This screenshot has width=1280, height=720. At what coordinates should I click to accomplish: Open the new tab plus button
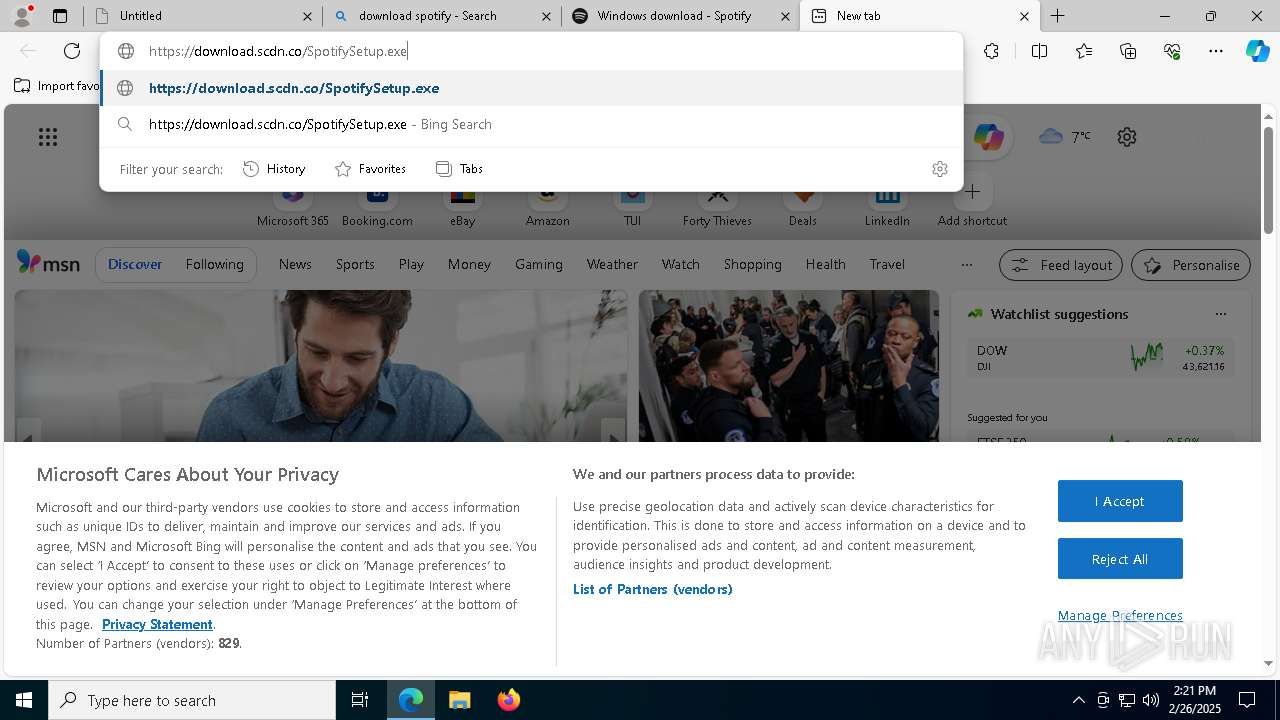1057,16
